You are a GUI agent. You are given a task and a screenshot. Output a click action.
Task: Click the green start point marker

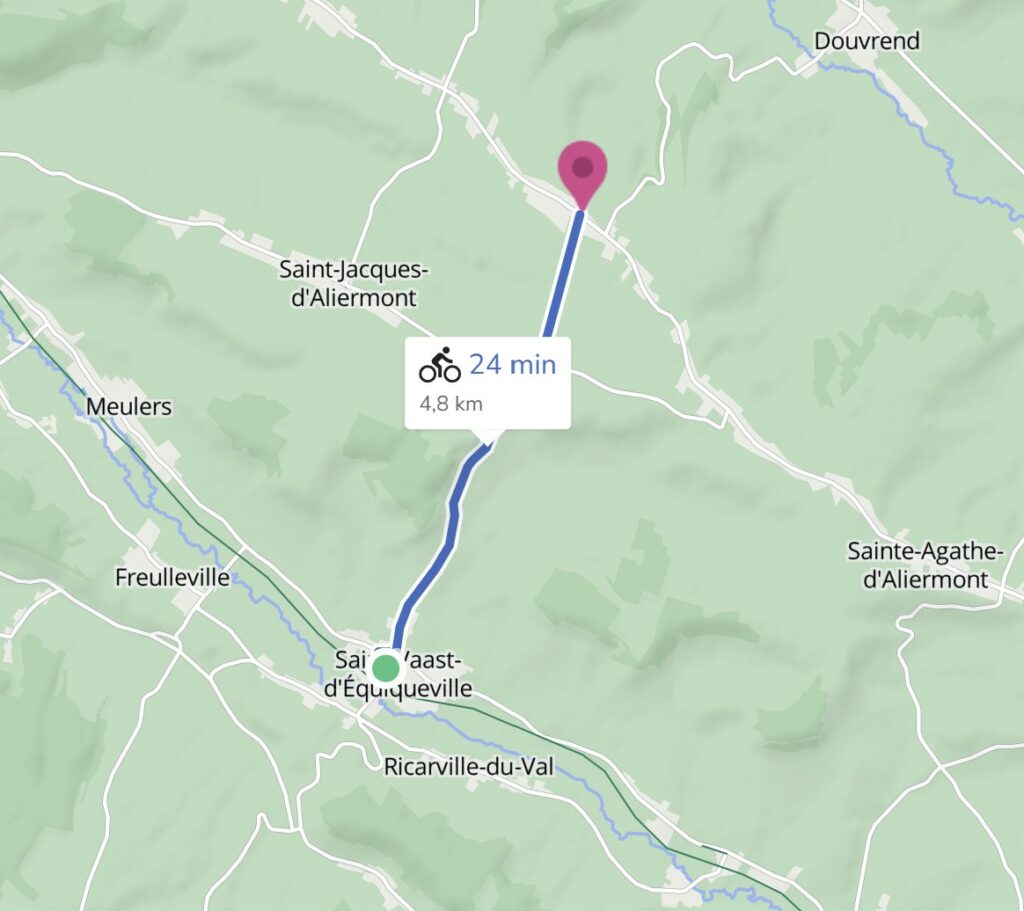[x=385, y=668]
